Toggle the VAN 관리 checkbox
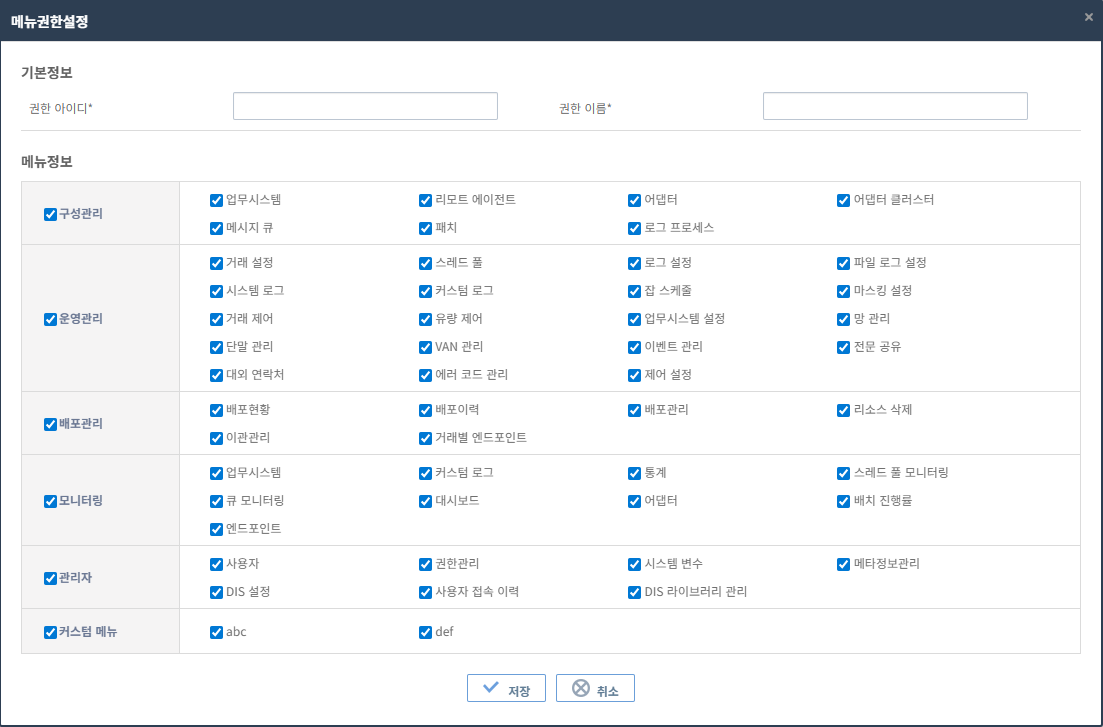The height and width of the screenshot is (727, 1103). 425,347
